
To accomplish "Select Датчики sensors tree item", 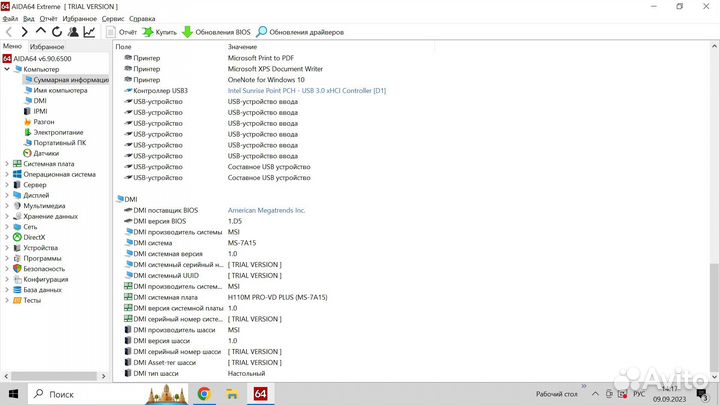I will point(41,153).
